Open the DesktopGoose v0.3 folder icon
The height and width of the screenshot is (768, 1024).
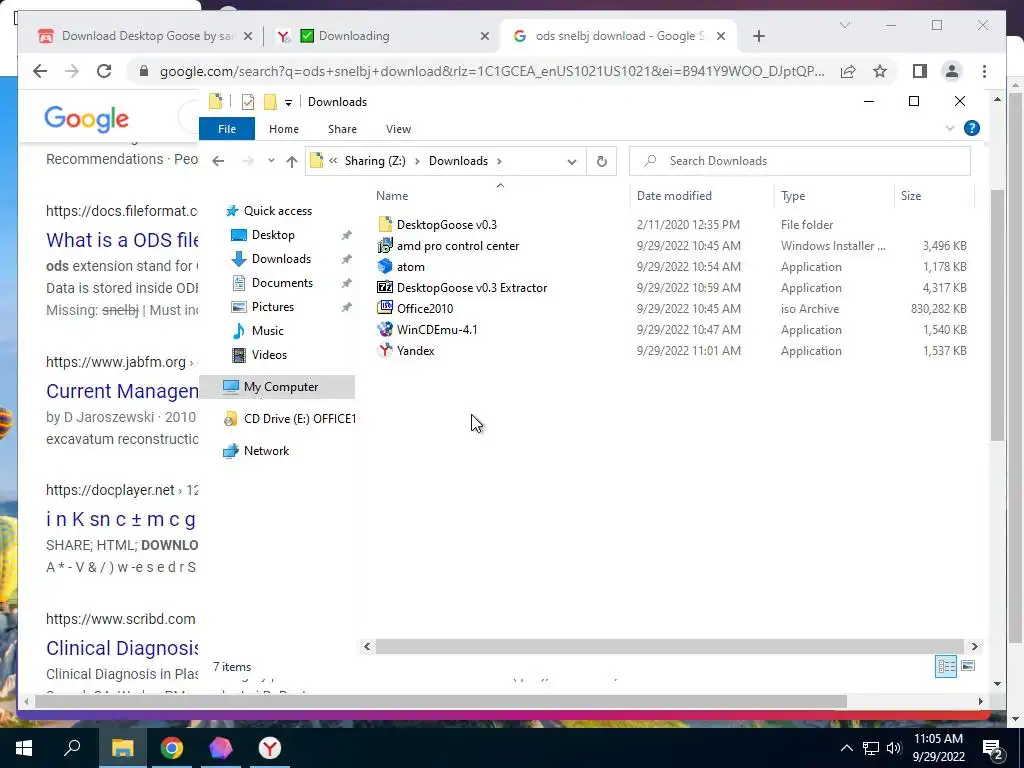tap(385, 225)
